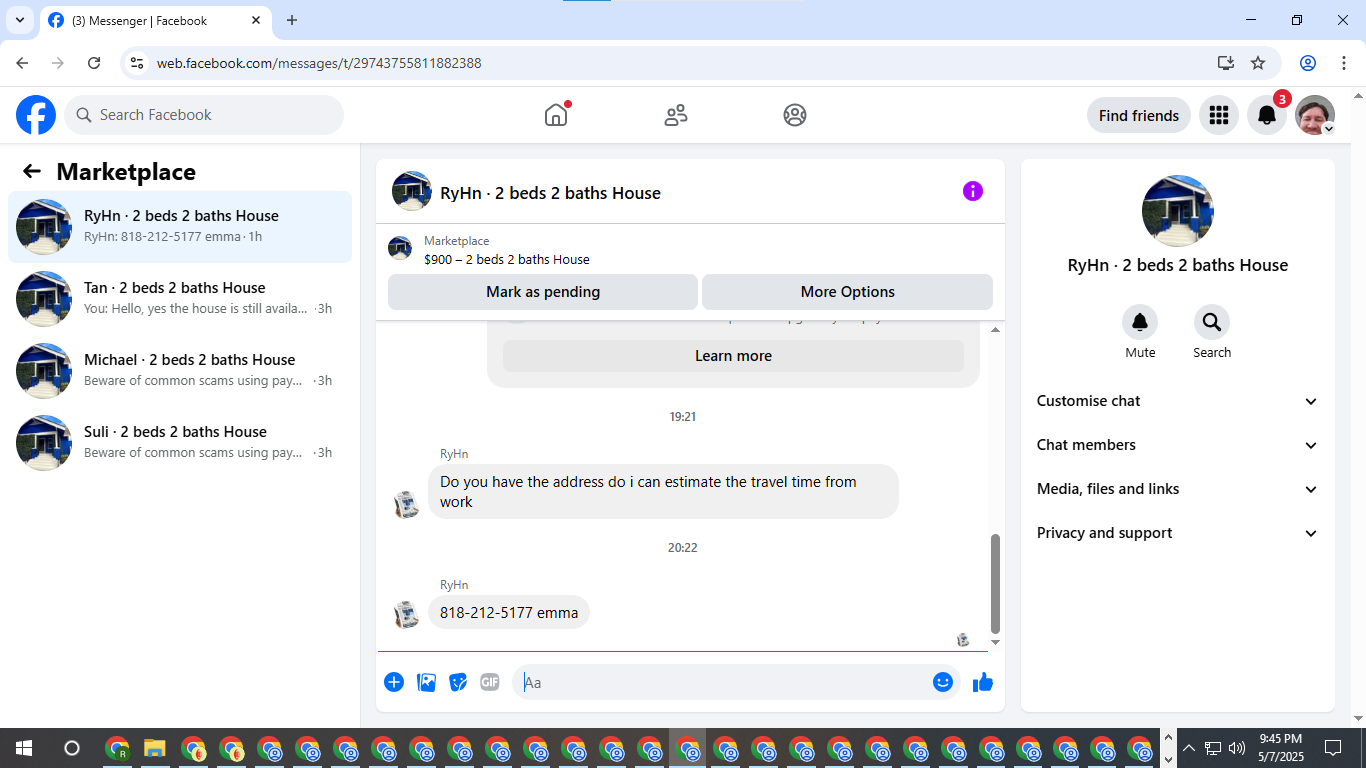The height and width of the screenshot is (768, 1366).
Task: Open the Facebook logo home link
Action: (36, 115)
